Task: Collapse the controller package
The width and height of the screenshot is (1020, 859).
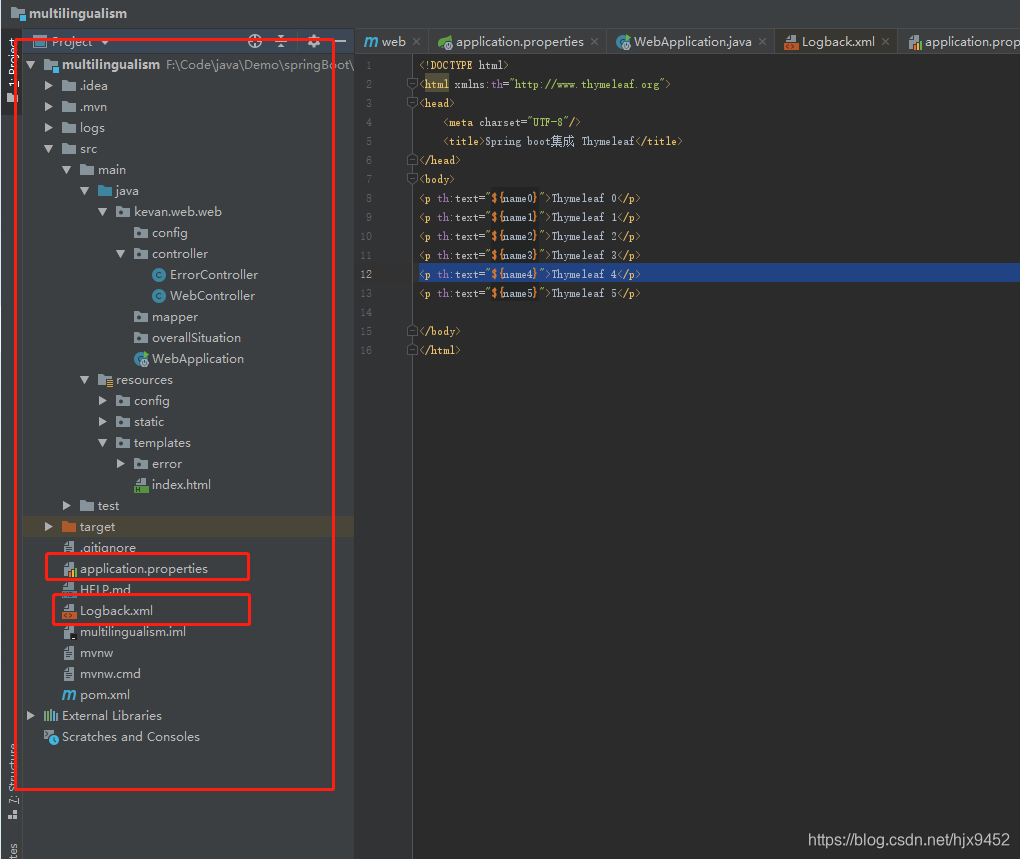Action: pyautogui.click(x=120, y=254)
